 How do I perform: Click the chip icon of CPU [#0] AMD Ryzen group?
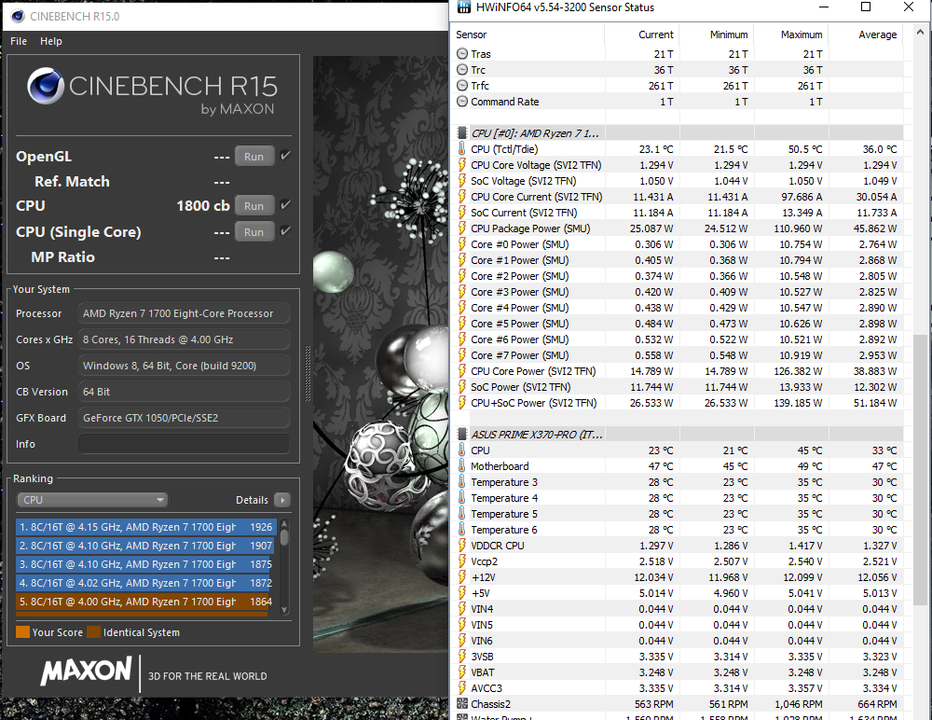tap(462, 133)
